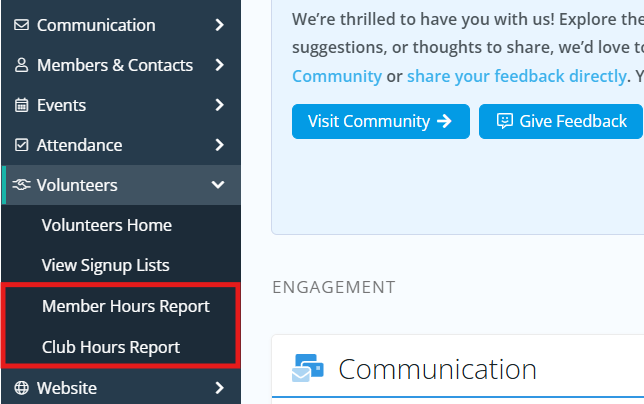This screenshot has height=404, width=644.
Task: Follow the Community link
Action: 337,76
